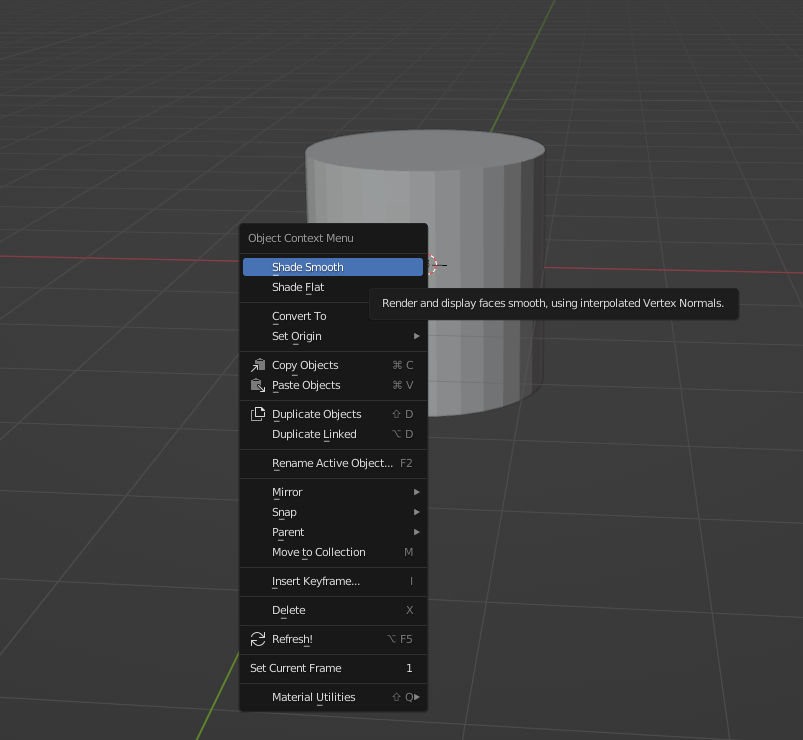Choose Shade Smooth from the context menu
This screenshot has width=803, height=740.
tap(333, 267)
